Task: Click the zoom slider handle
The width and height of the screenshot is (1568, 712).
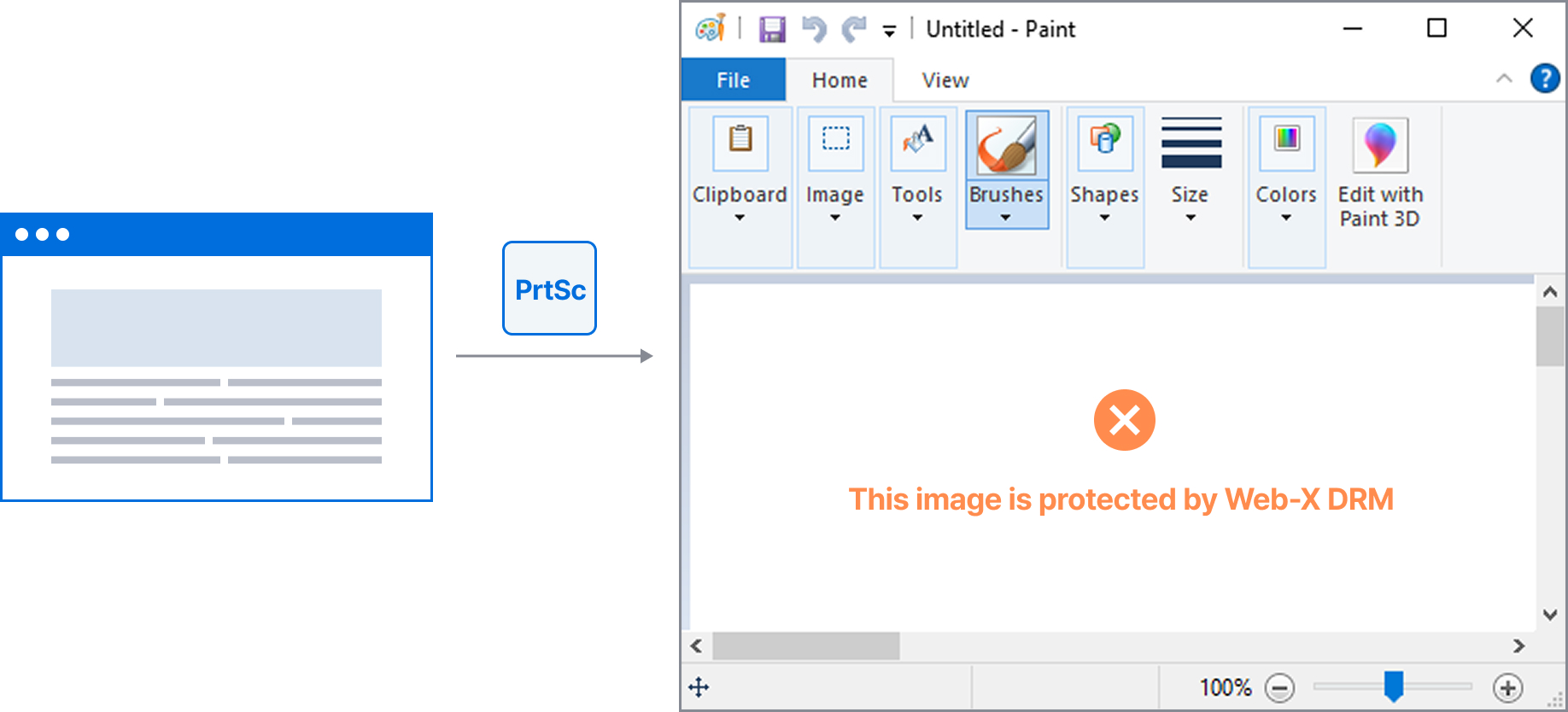Action: coord(1394,686)
